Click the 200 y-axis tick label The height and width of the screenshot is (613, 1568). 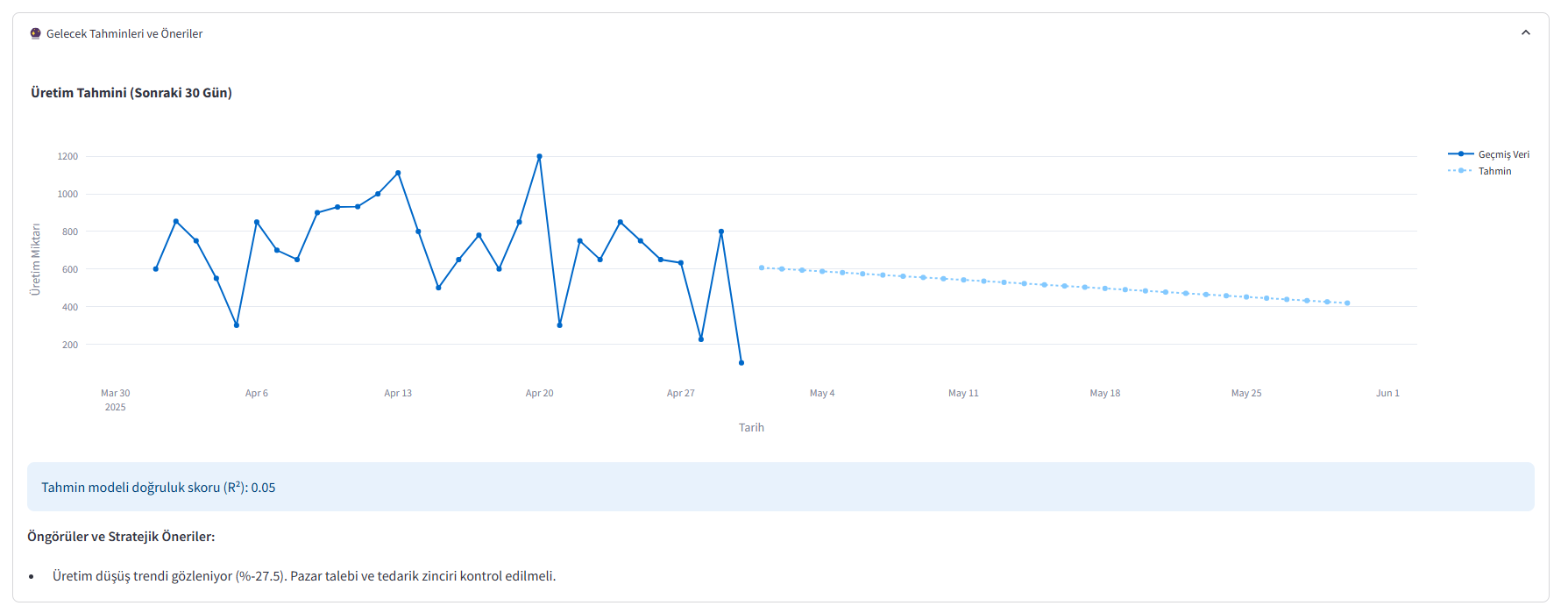70,345
